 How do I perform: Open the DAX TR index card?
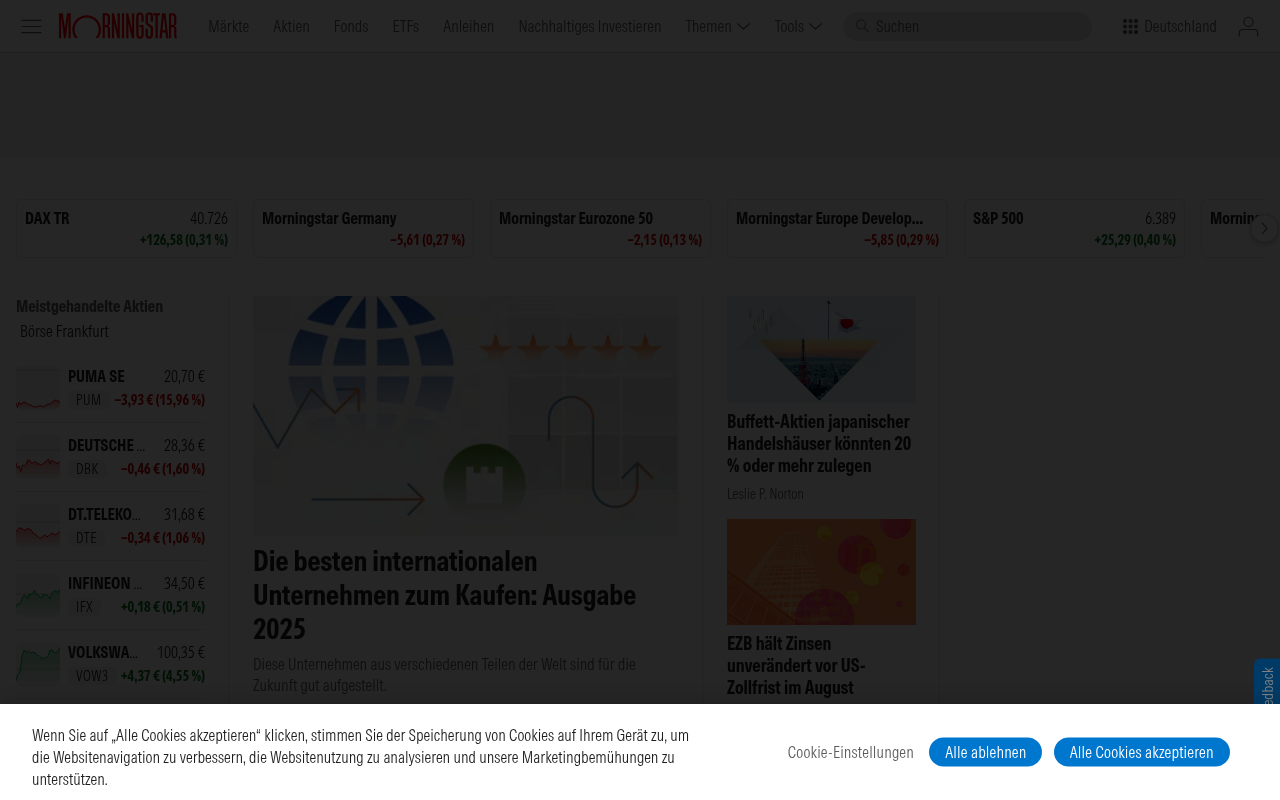(x=127, y=228)
